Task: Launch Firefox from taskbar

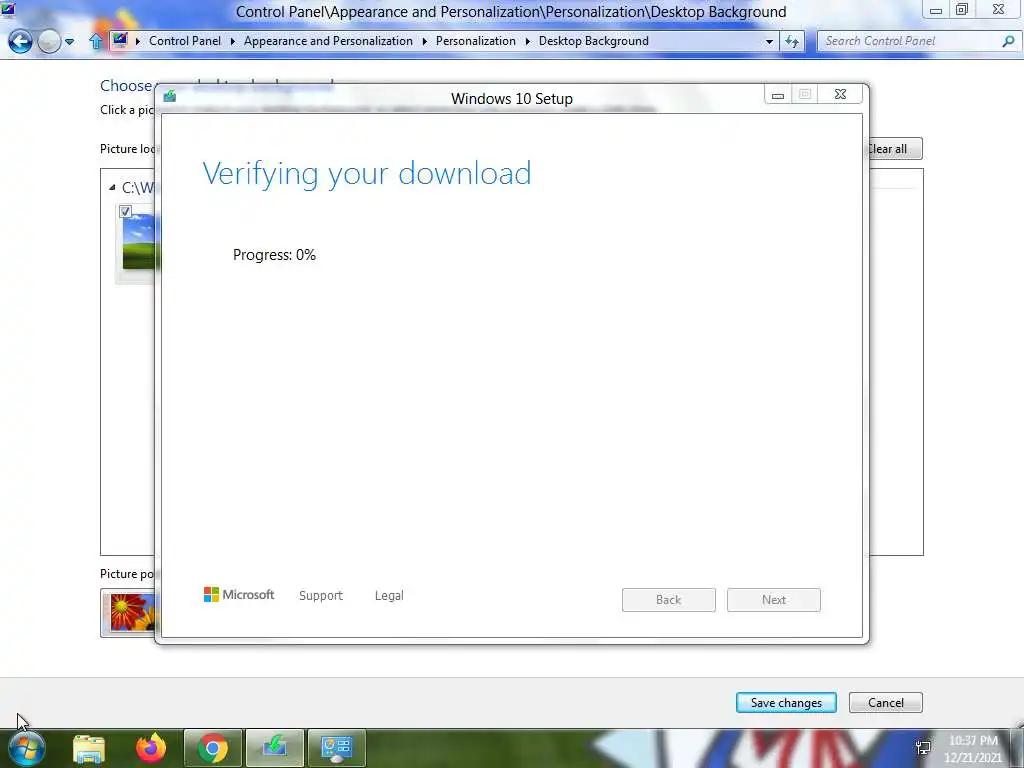Action: tap(151, 748)
